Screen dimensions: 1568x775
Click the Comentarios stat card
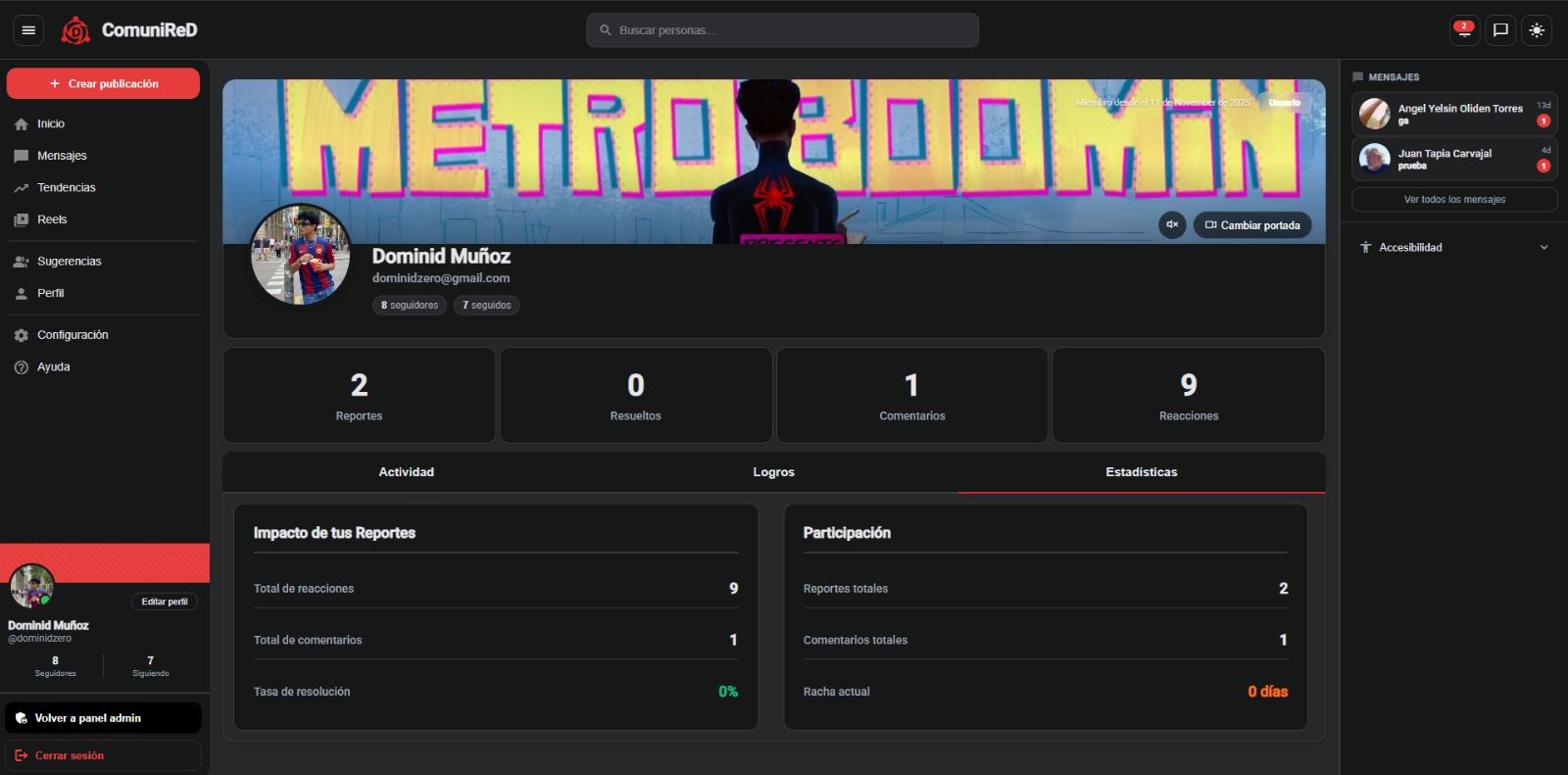912,396
